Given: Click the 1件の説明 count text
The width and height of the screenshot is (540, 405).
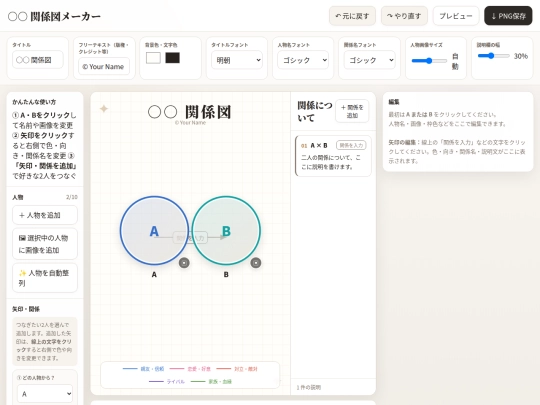Looking at the screenshot, I should 309,387.
